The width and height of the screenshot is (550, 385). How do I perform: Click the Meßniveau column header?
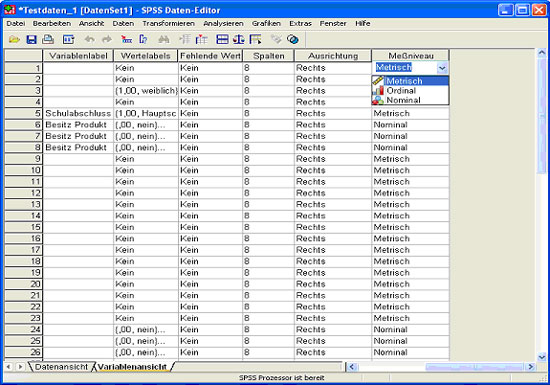410,56
